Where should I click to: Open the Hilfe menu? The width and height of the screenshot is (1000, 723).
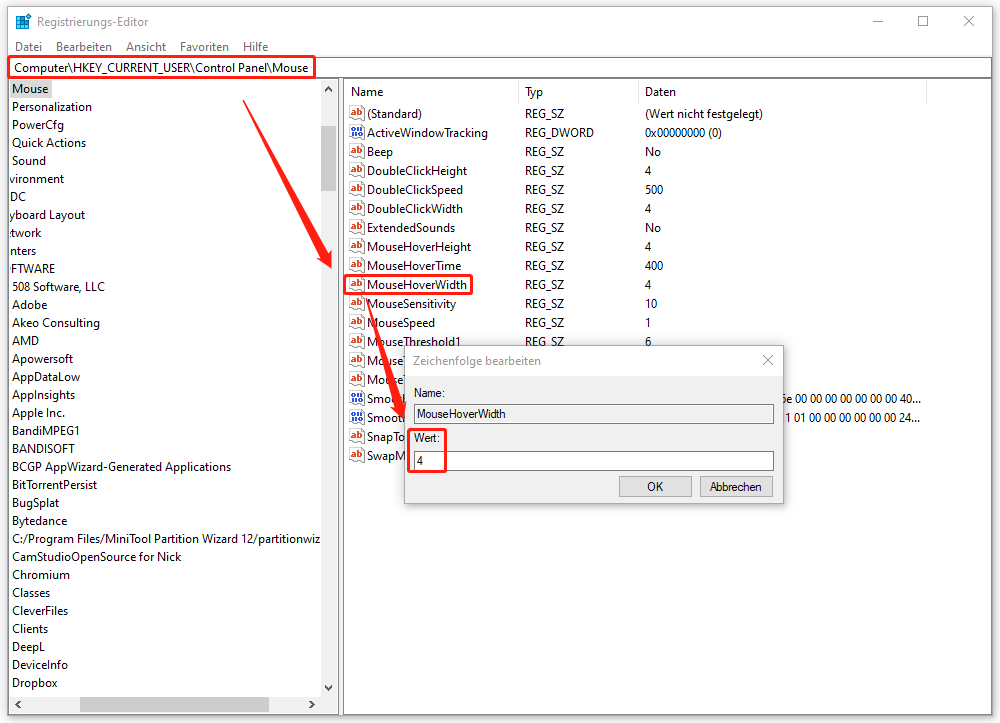255,47
